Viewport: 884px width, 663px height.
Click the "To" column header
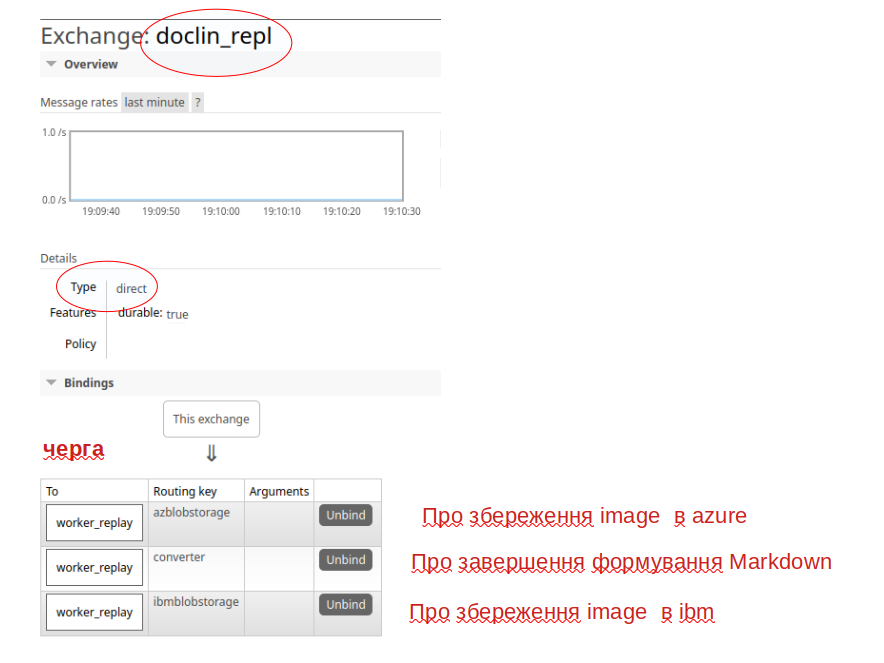53,491
